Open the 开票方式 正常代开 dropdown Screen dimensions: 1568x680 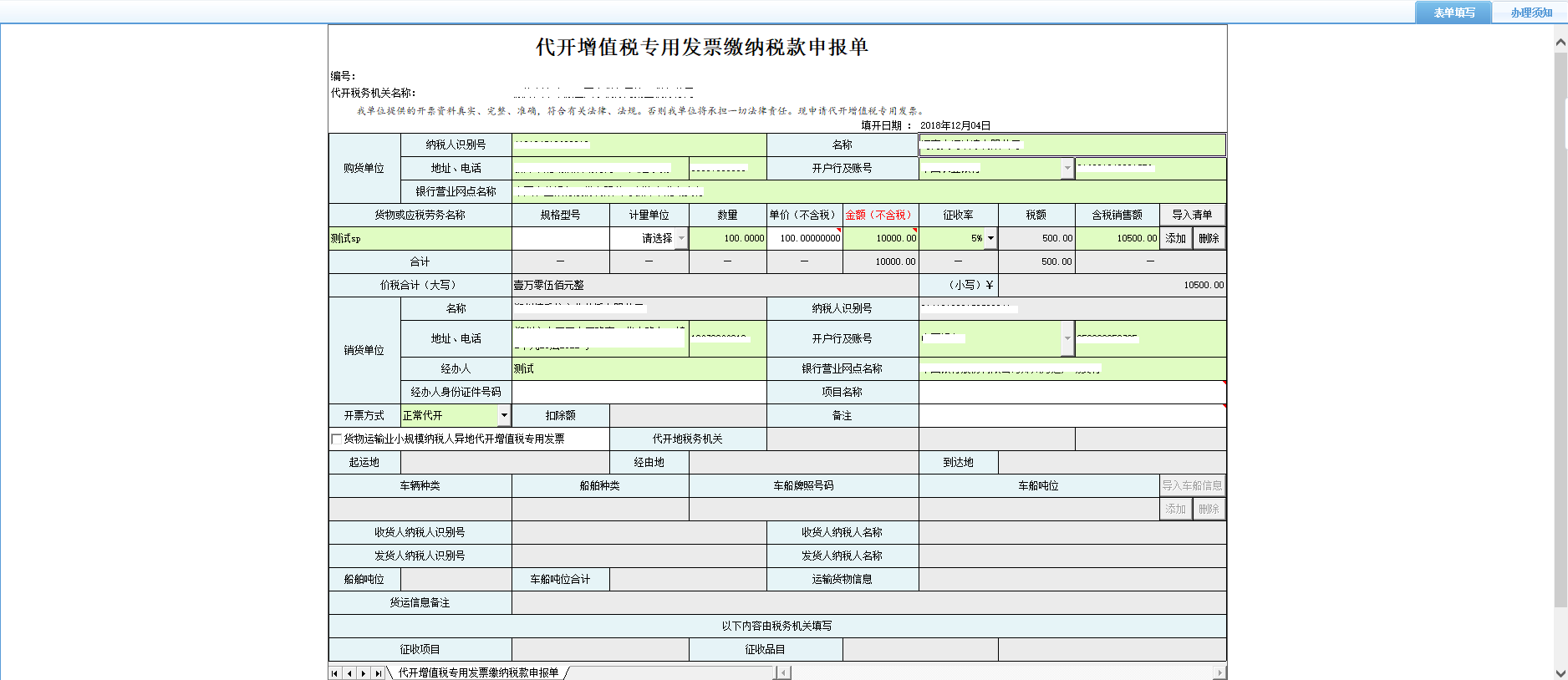coord(504,415)
